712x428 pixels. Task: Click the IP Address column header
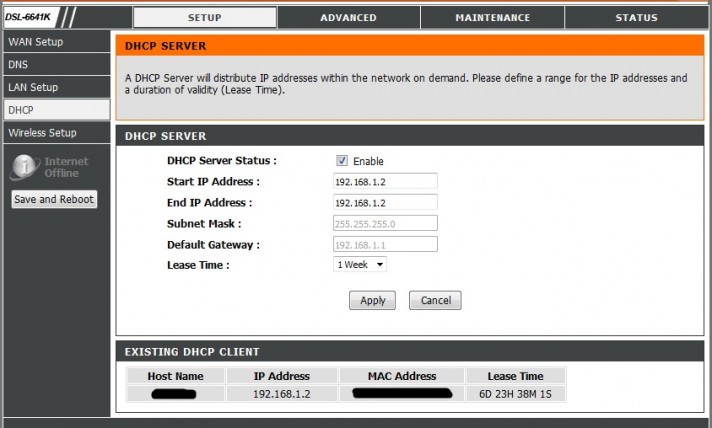282,376
